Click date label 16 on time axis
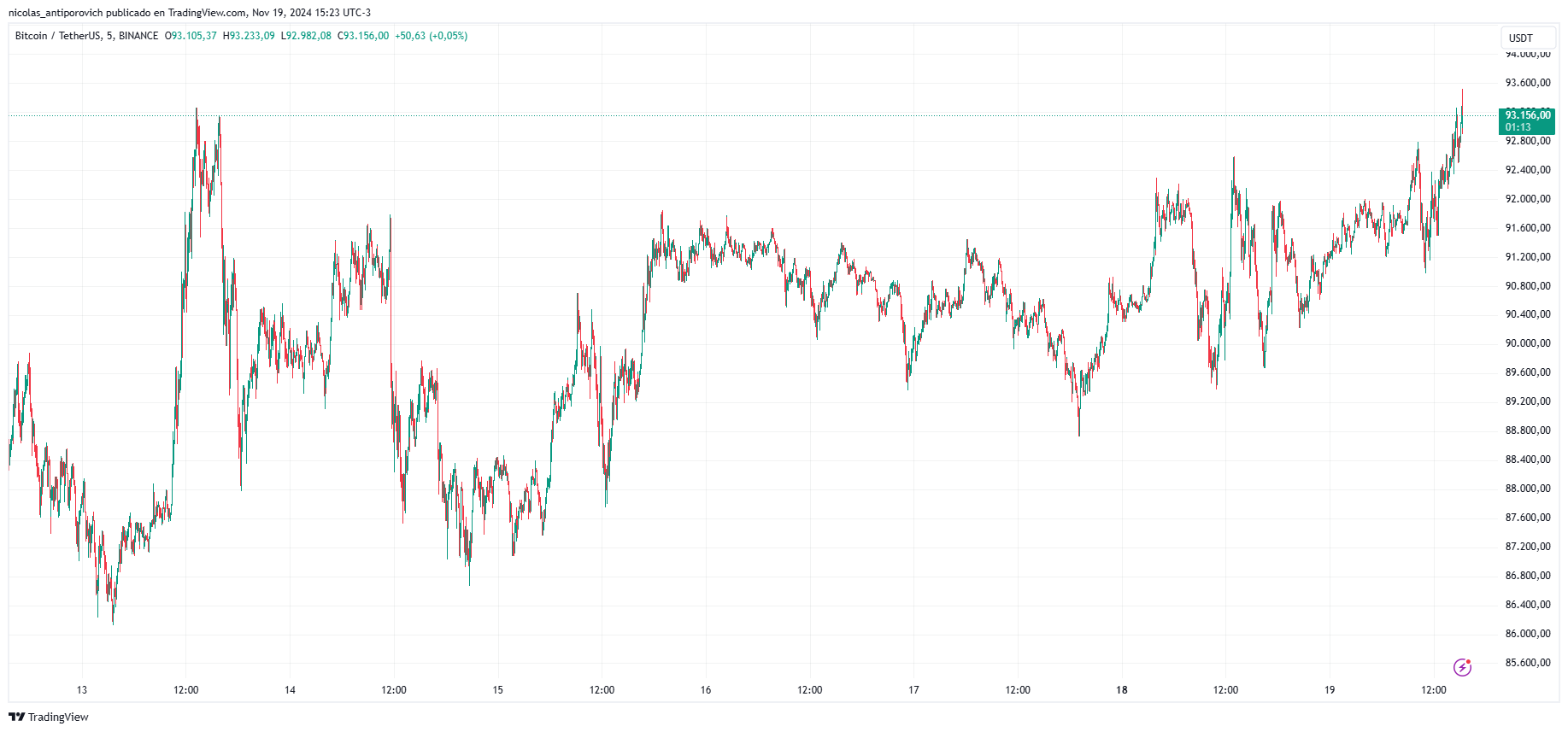 click(x=706, y=690)
